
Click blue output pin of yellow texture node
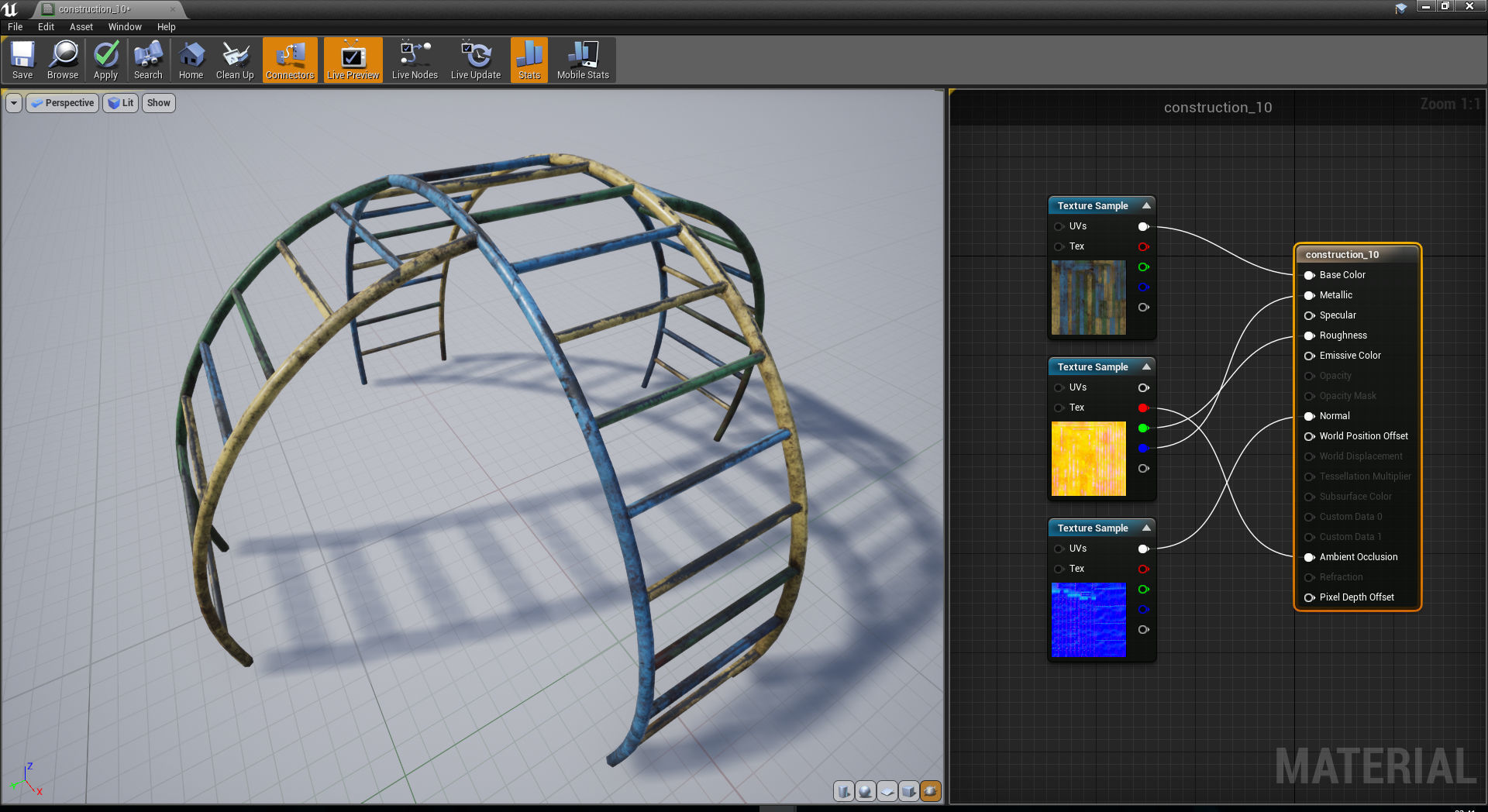tap(1143, 448)
